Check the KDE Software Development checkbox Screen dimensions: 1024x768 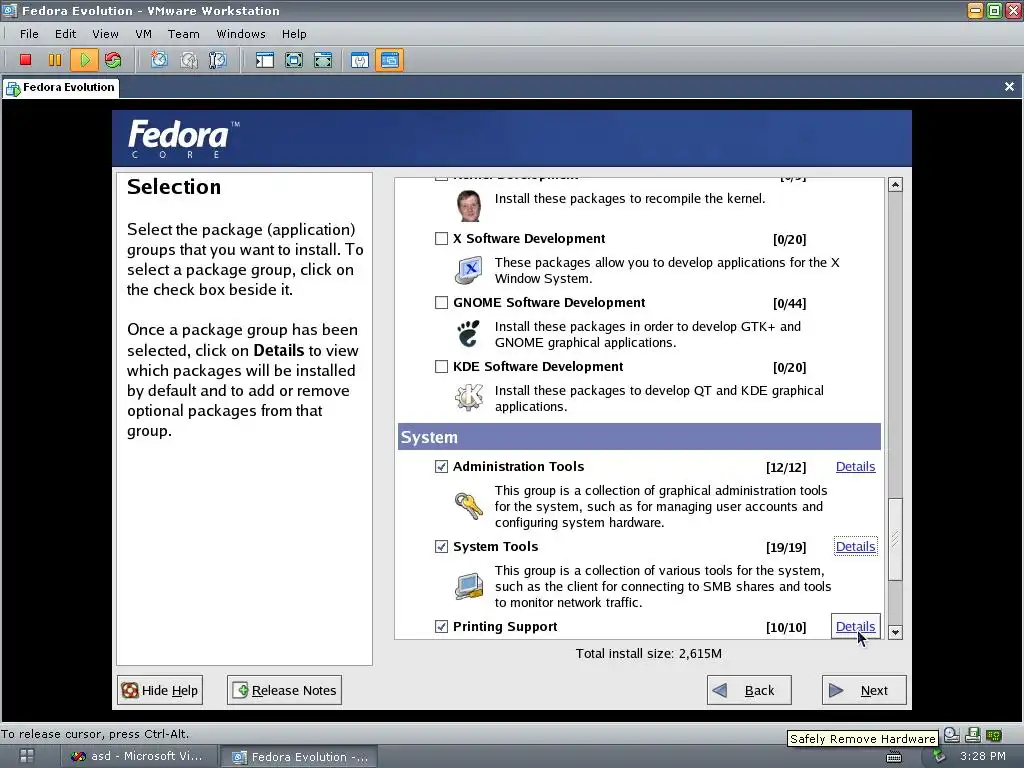click(x=441, y=366)
